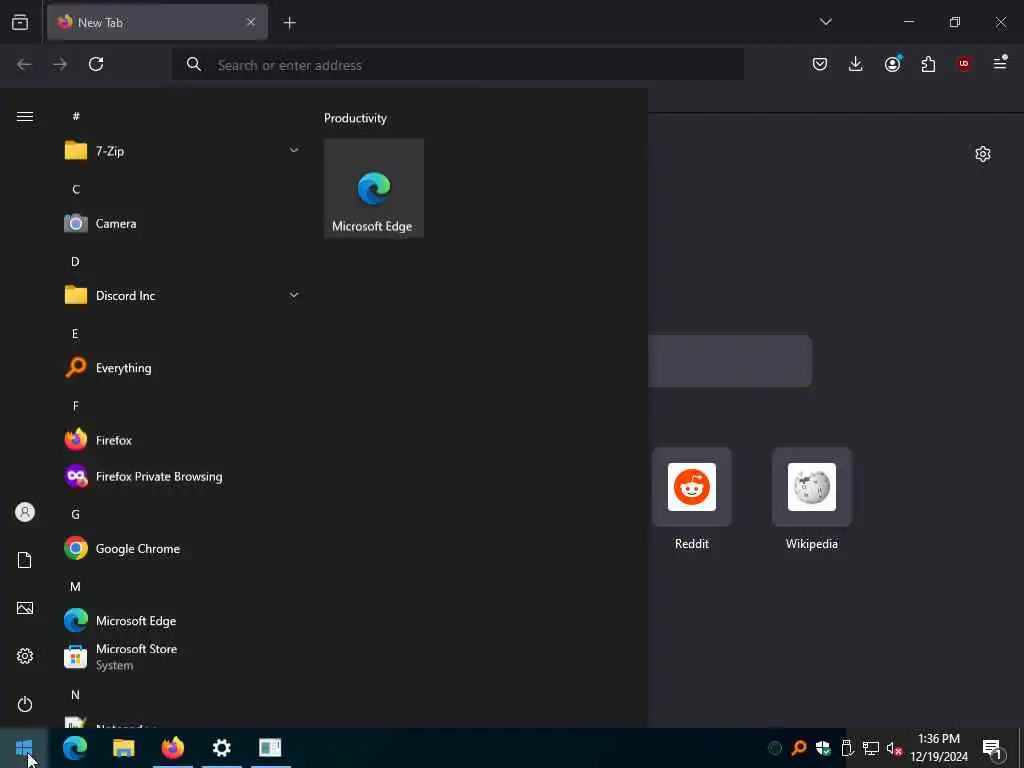The width and height of the screenshot is (1024, 768).
Task: Open the list all tabs chevron
Action: point(825,22)
